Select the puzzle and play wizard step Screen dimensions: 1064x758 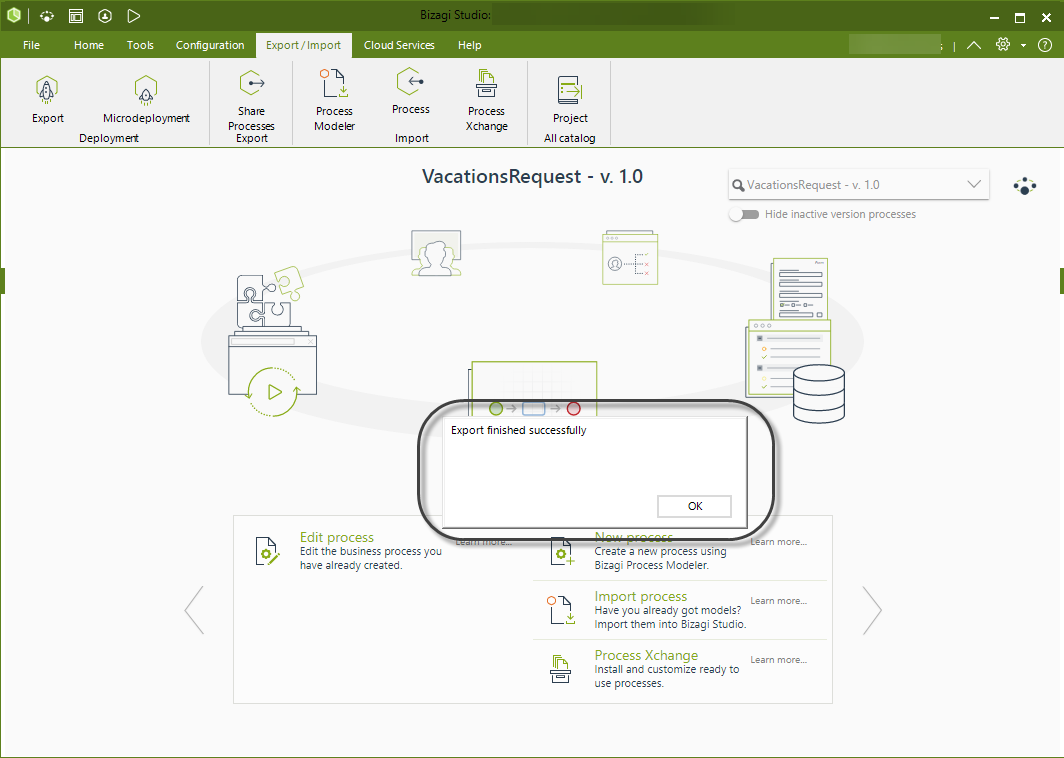click(273, 341)
